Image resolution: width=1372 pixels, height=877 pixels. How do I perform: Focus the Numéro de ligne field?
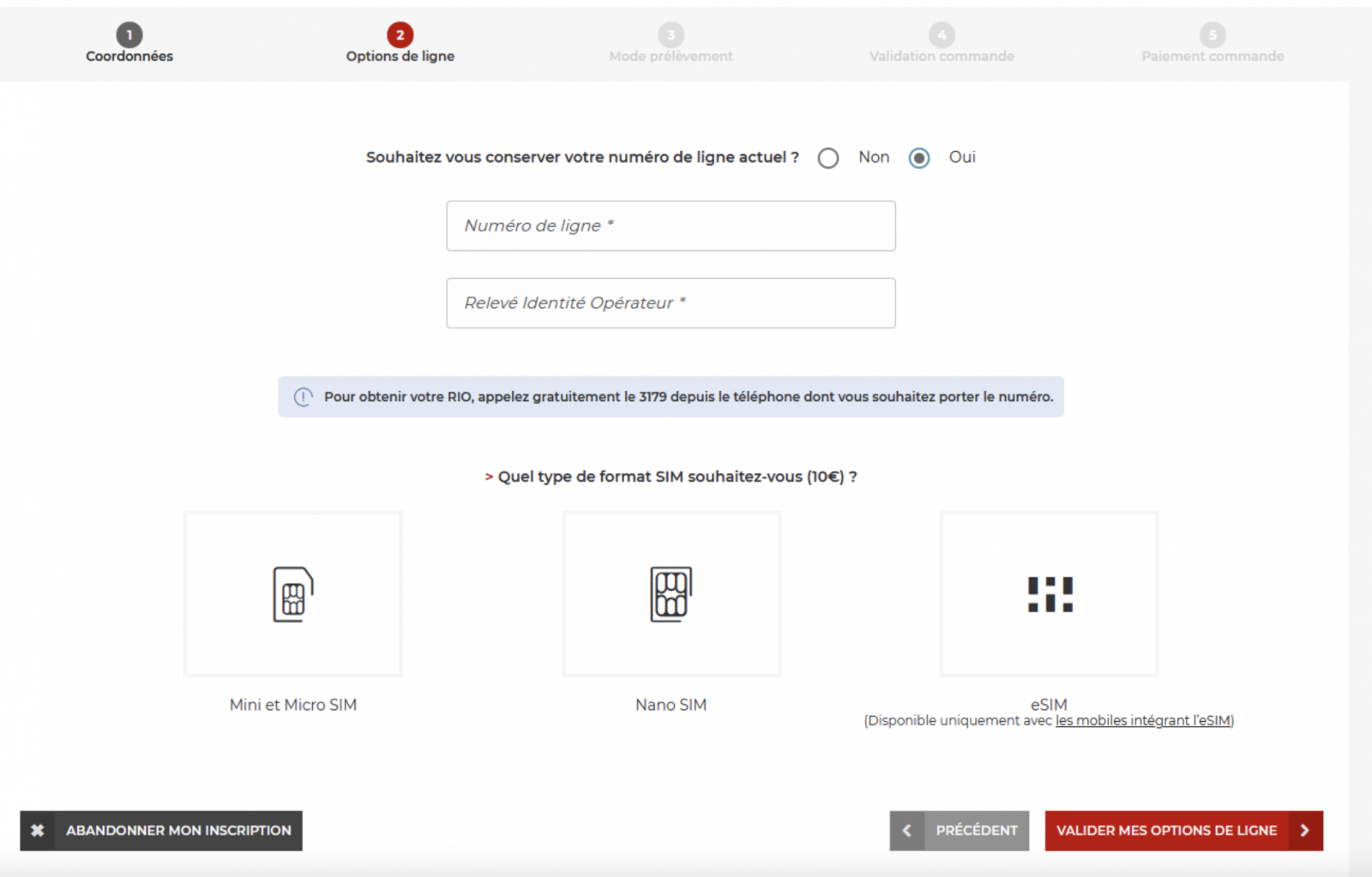click(671, 225)
